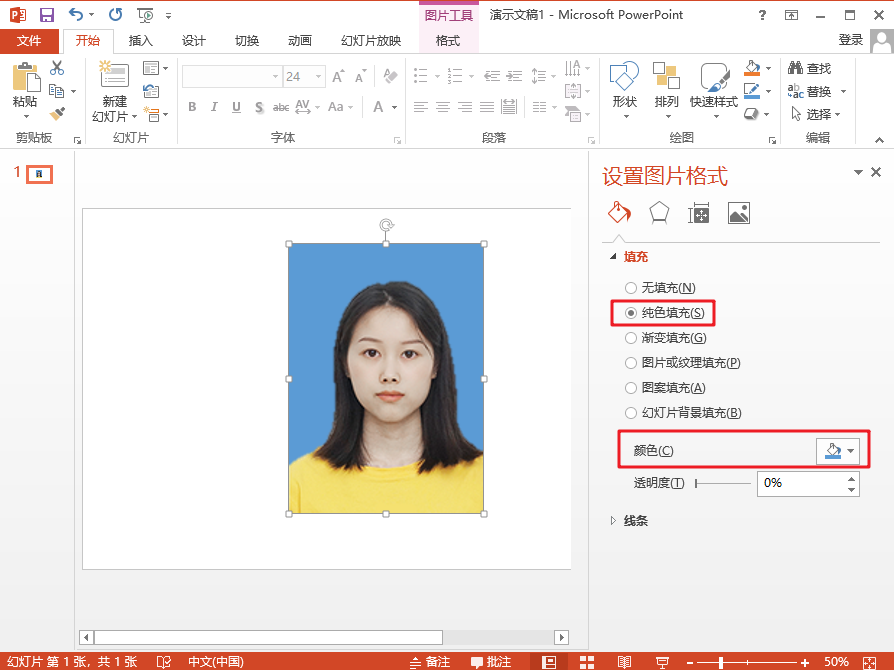Screen dimensions: 894x670
Task: Switch to the 设计 tab
Action: click(x=193, y=40)
